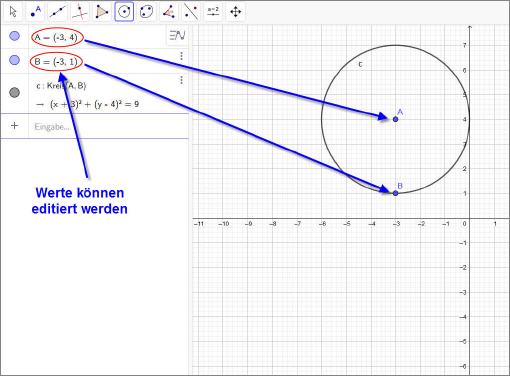Select the Move arrow tool
This screenshot has width=510, height=376.
point(13,12)
